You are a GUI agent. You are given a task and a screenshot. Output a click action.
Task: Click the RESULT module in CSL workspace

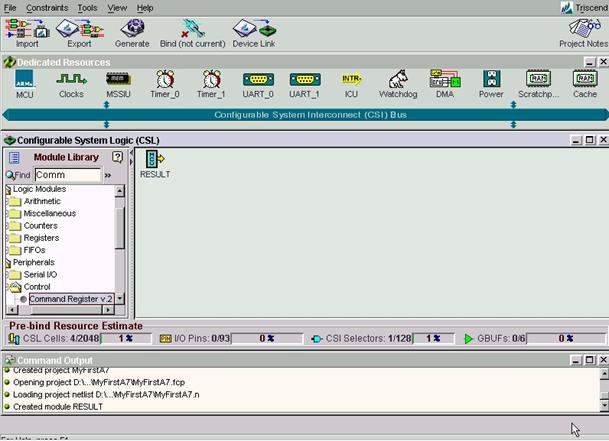pos(154,164)
